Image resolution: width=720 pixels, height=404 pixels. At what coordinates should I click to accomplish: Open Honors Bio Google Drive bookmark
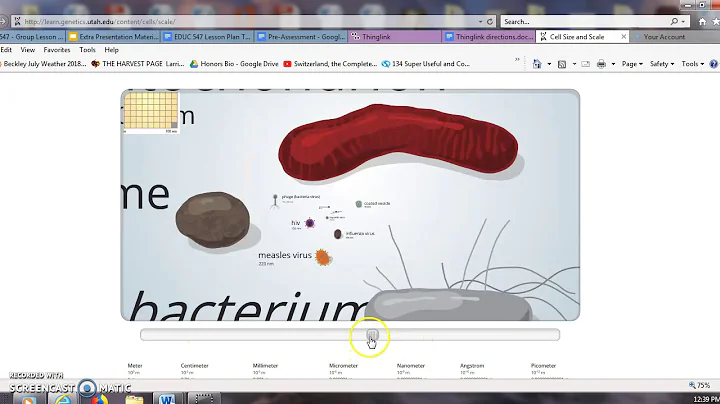(234, 64)
